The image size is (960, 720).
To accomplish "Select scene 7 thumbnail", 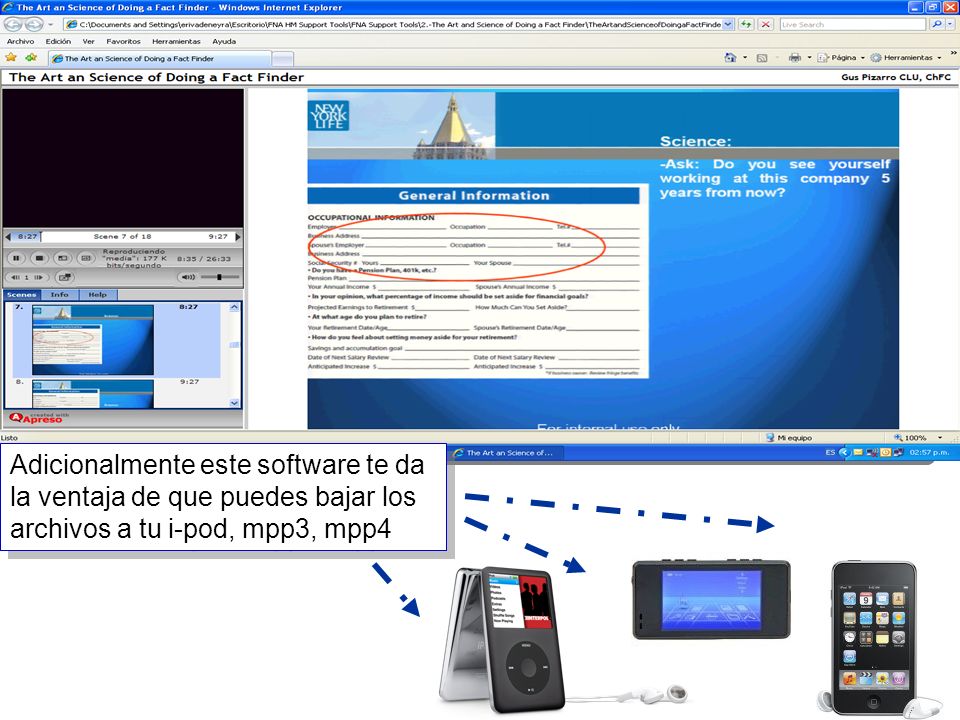I will pyautogui.click(x=93, y=340).
